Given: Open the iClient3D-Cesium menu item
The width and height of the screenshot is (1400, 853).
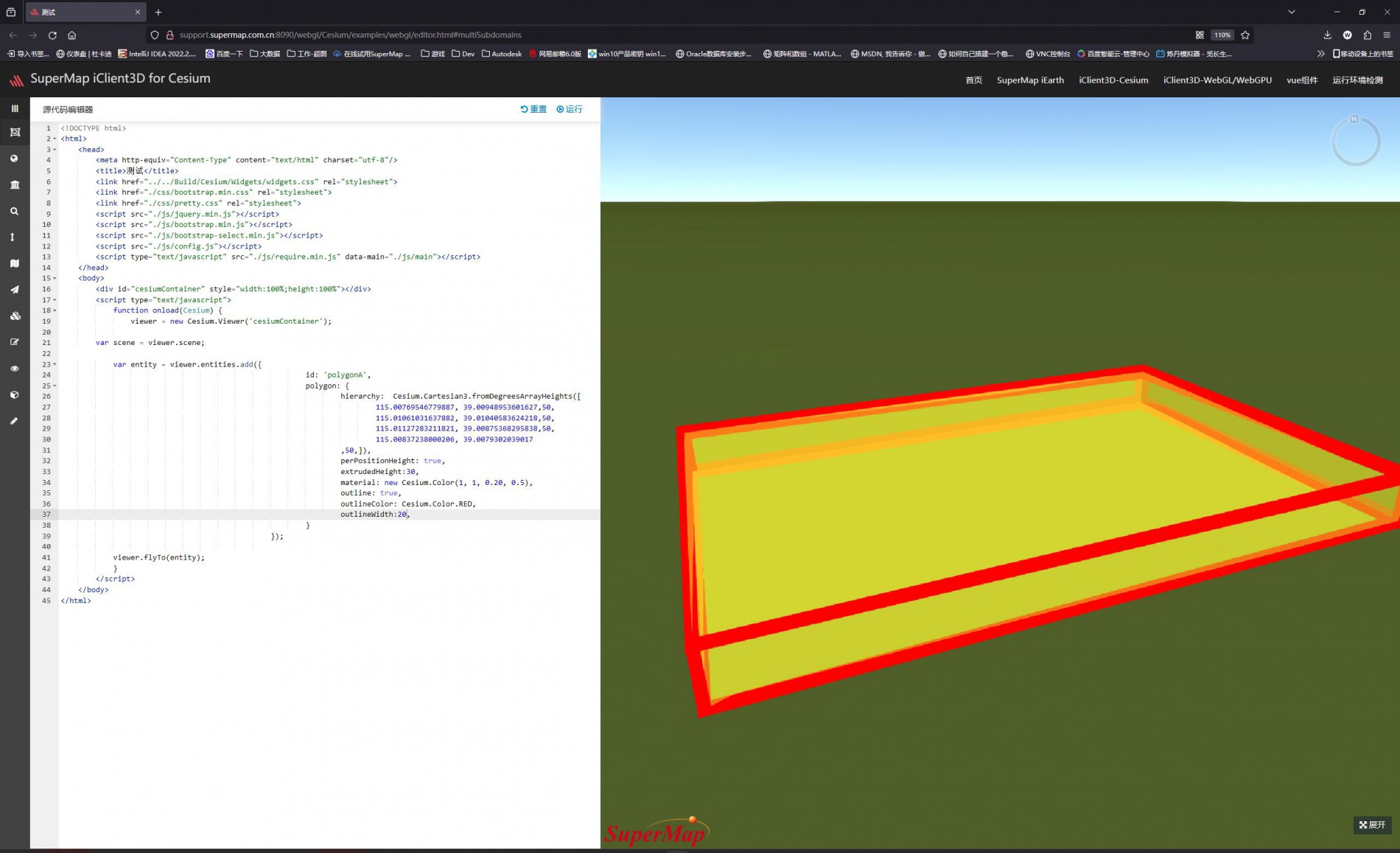Looking at the screenshot, I should point(1113,80).
